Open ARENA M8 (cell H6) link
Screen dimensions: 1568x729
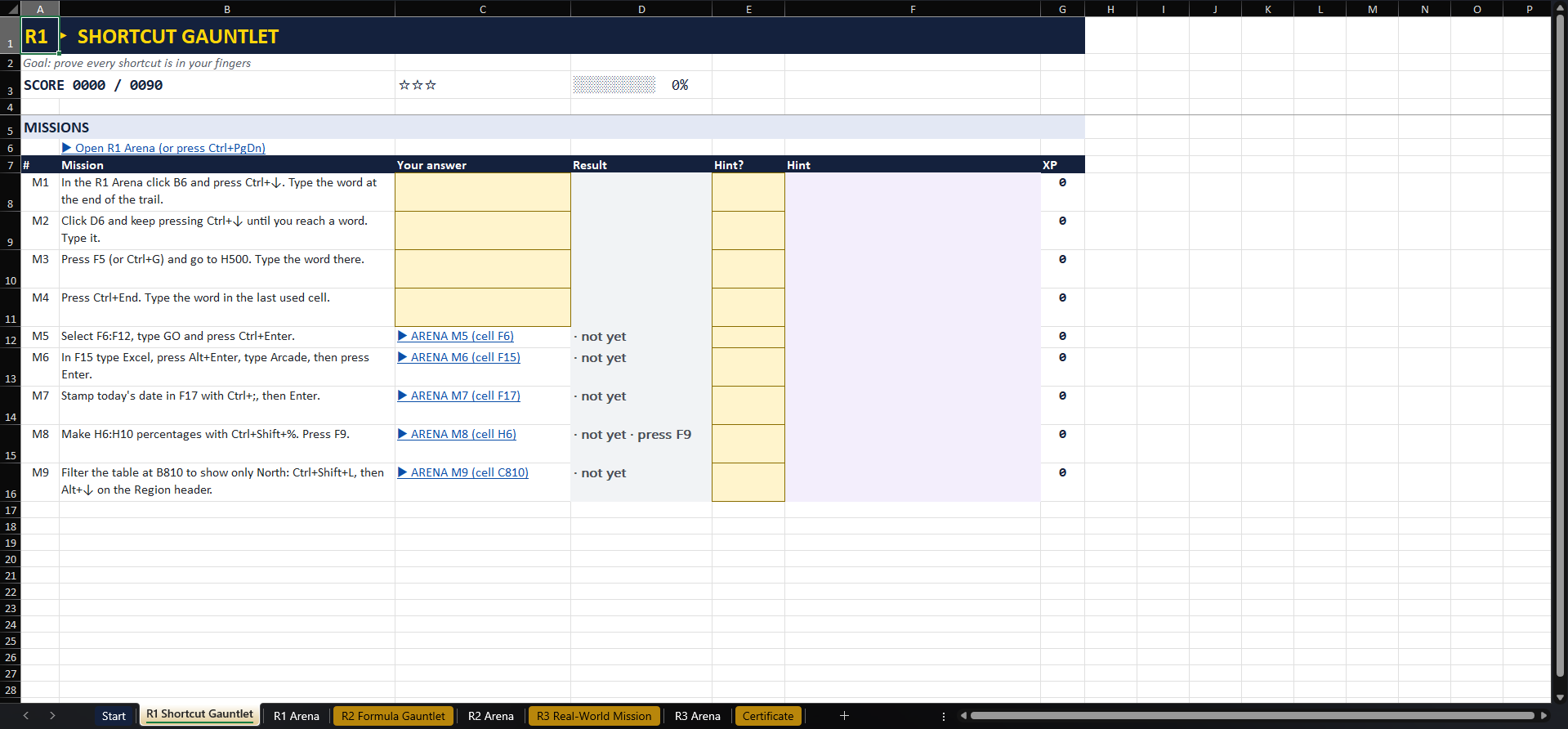tap(457, 434)
